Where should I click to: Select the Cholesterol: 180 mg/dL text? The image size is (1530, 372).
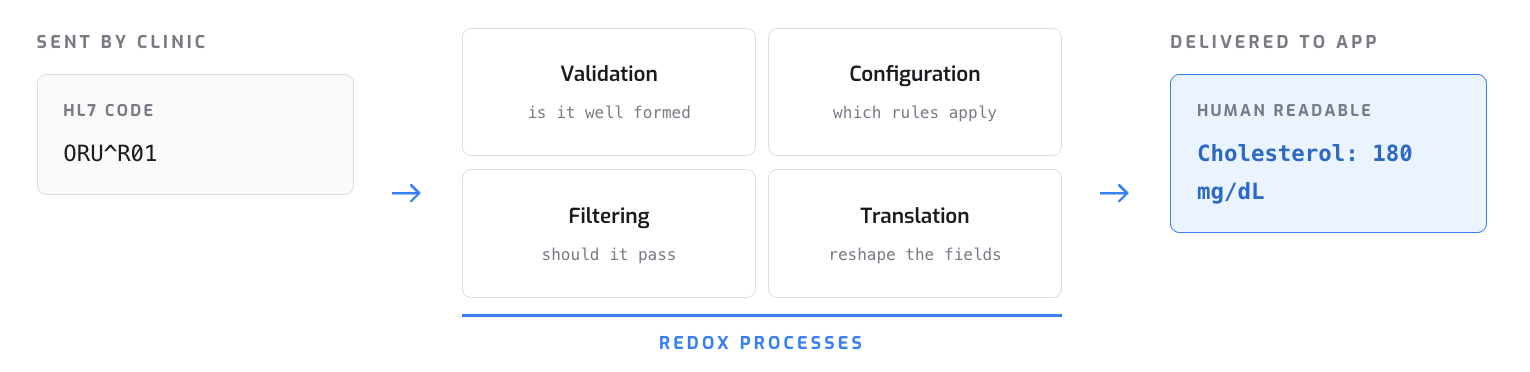click(x=1304, y=172)
